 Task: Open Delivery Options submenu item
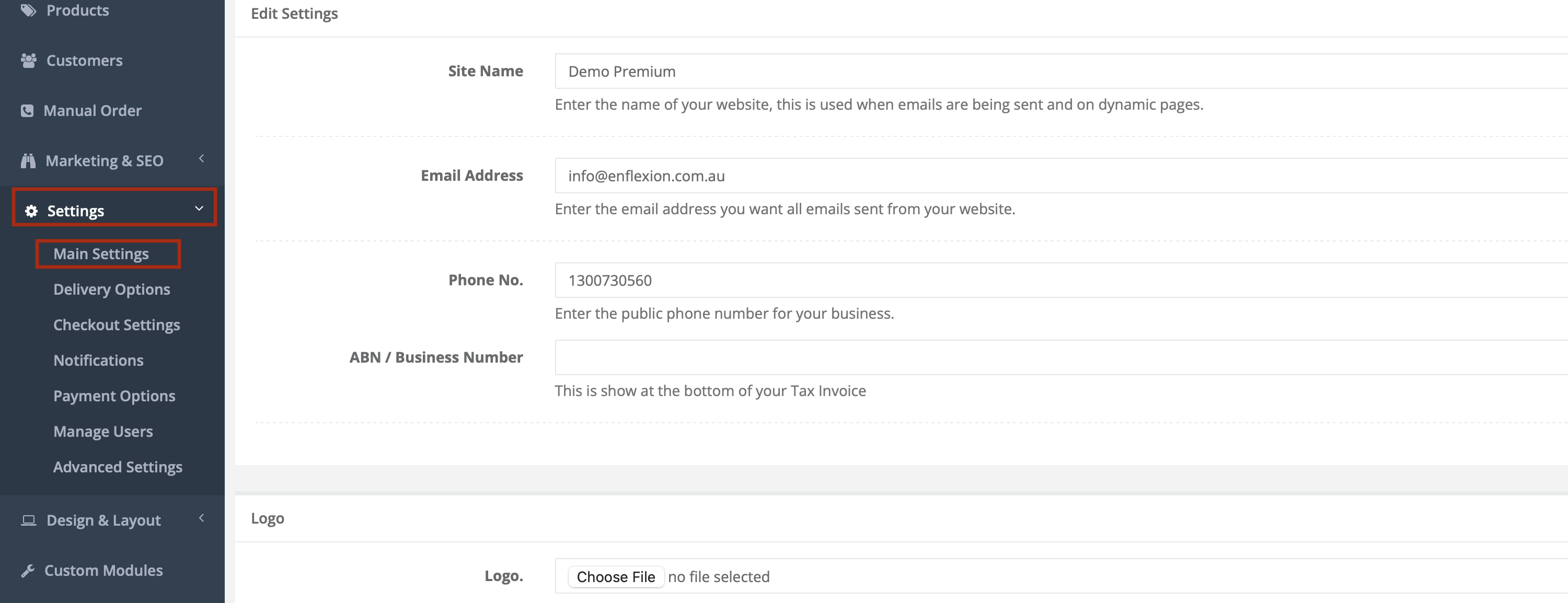(111, 289)
